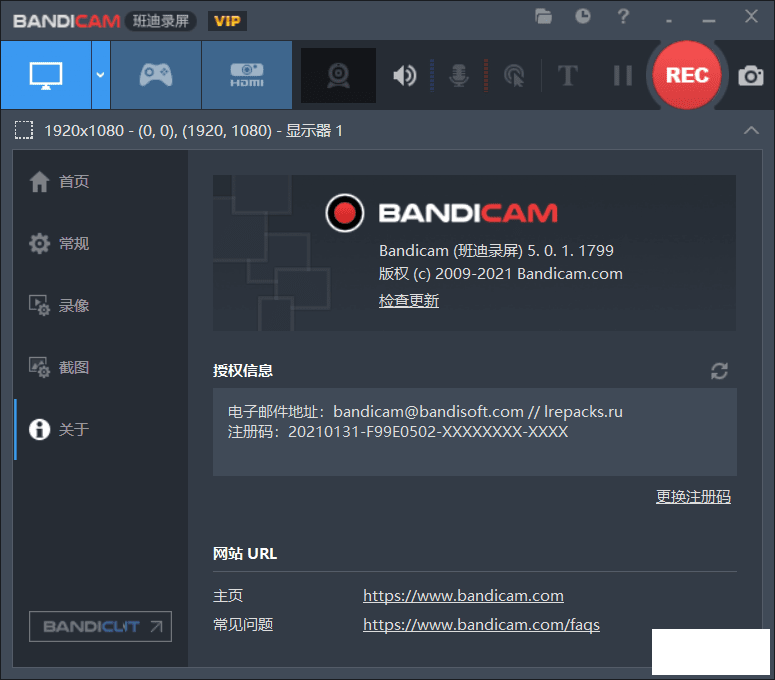Screen dimensions: 775x680
Task: Open help question mark icon
Action: [623, 16]
